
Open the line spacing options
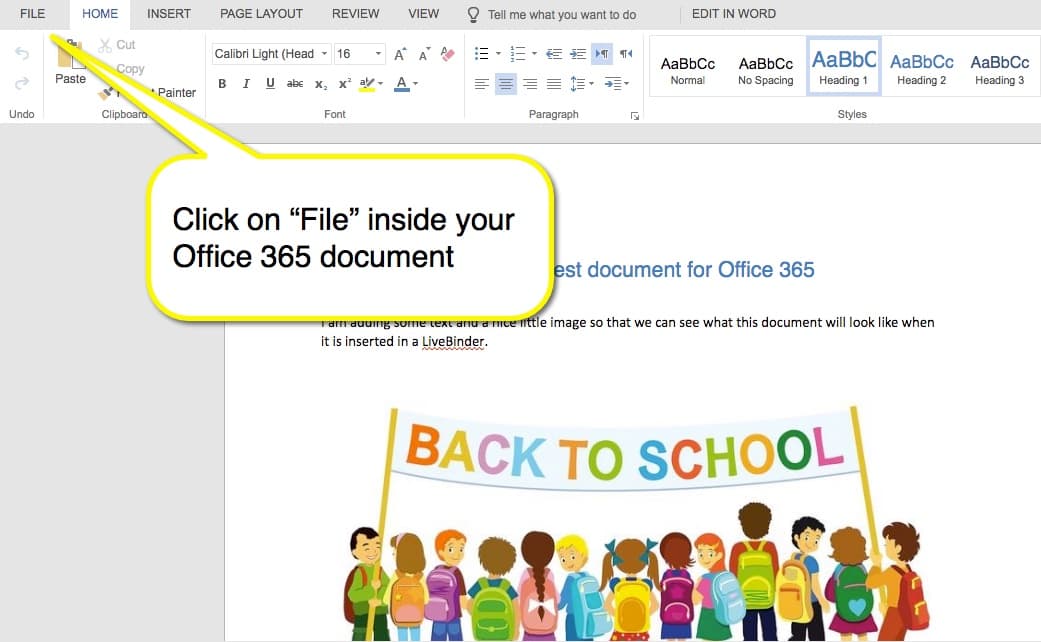[582, 84]
